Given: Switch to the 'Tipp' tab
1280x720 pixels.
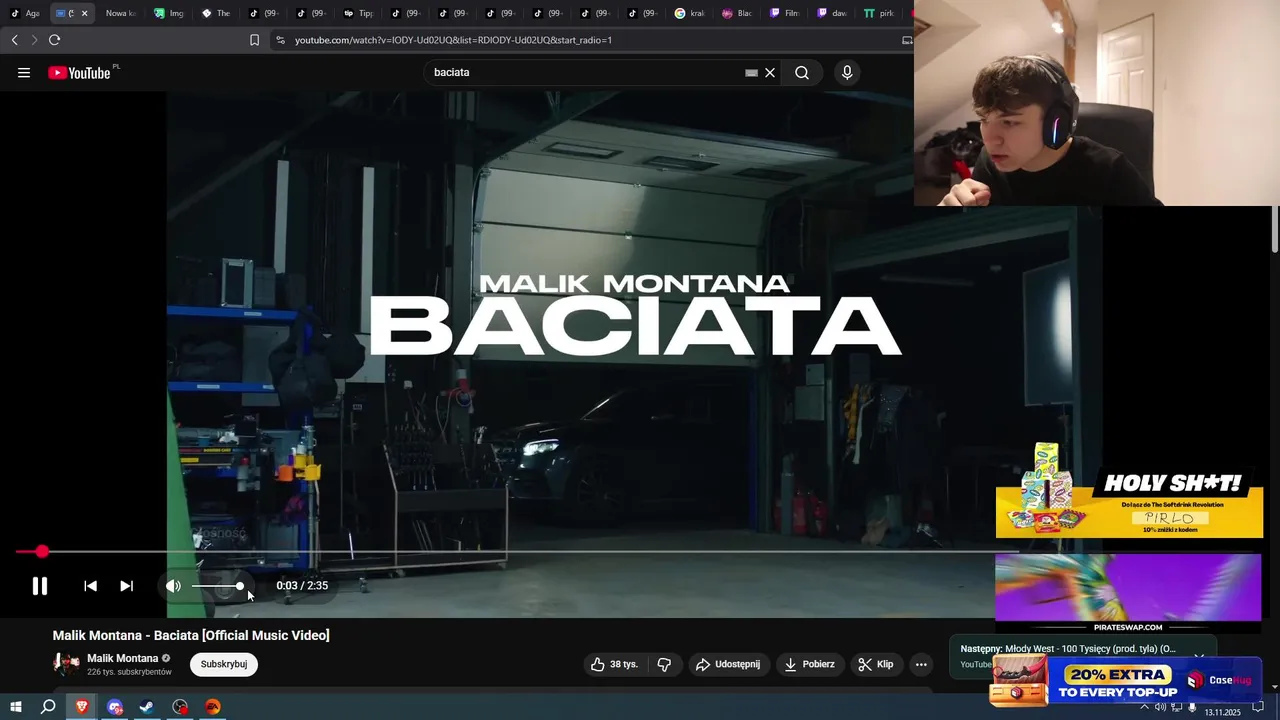Looking at the screenshot, I should click(358, 14).
